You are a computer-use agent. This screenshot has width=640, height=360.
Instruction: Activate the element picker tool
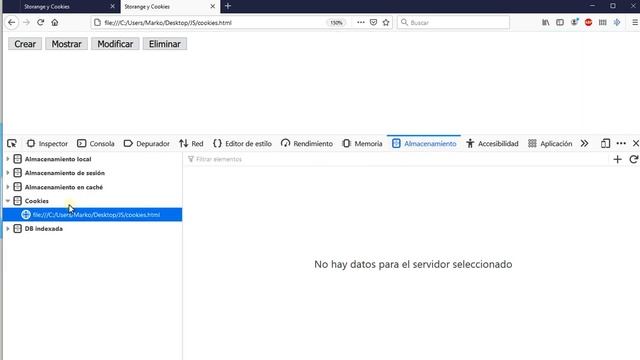[x=12, y=143]
